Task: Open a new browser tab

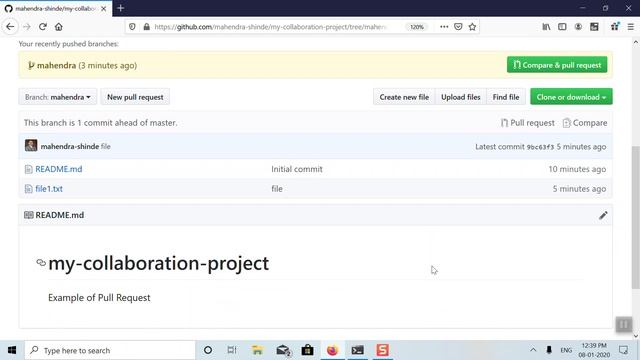Action: (x=120, y=8)
